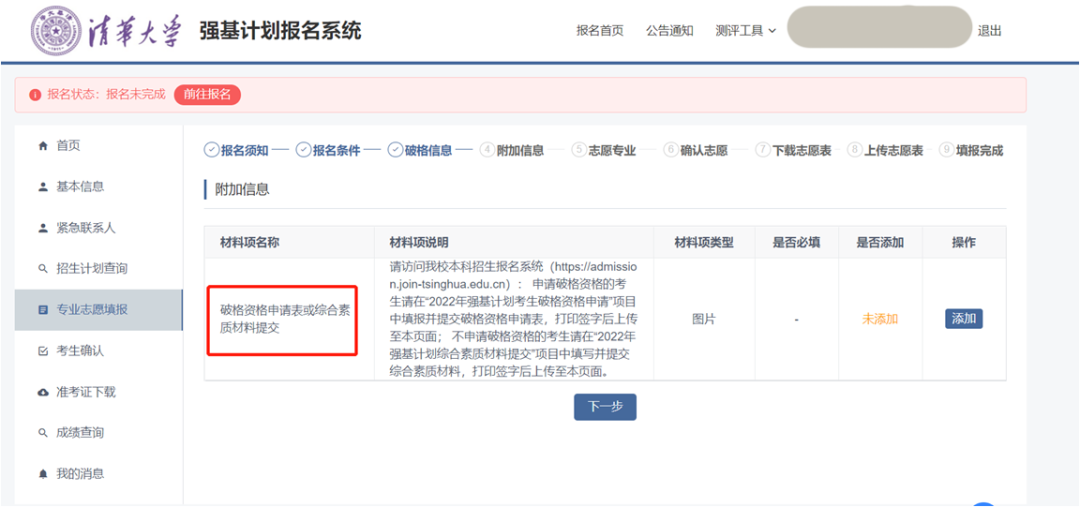Screen dimensions: 1080x507
Task: Click the check icon beside 考生确认
Action: pos(42,351)
